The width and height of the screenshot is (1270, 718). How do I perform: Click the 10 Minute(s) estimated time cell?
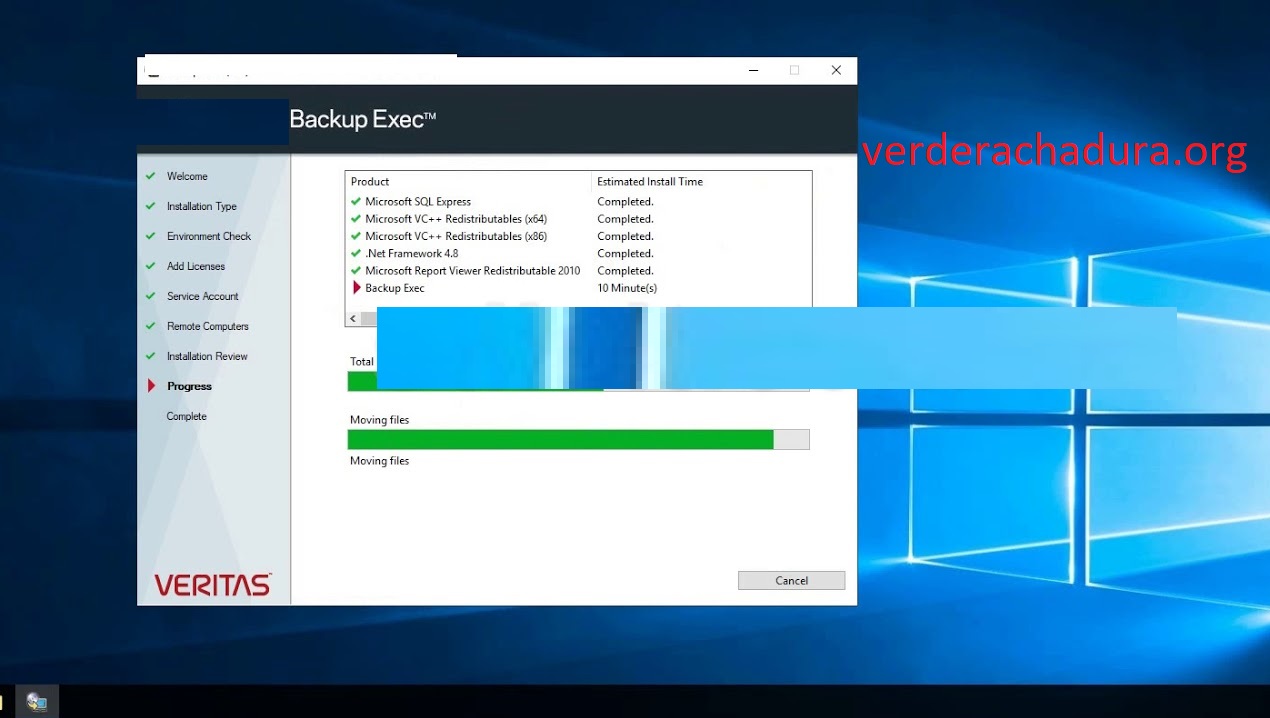tap(627, 288)
